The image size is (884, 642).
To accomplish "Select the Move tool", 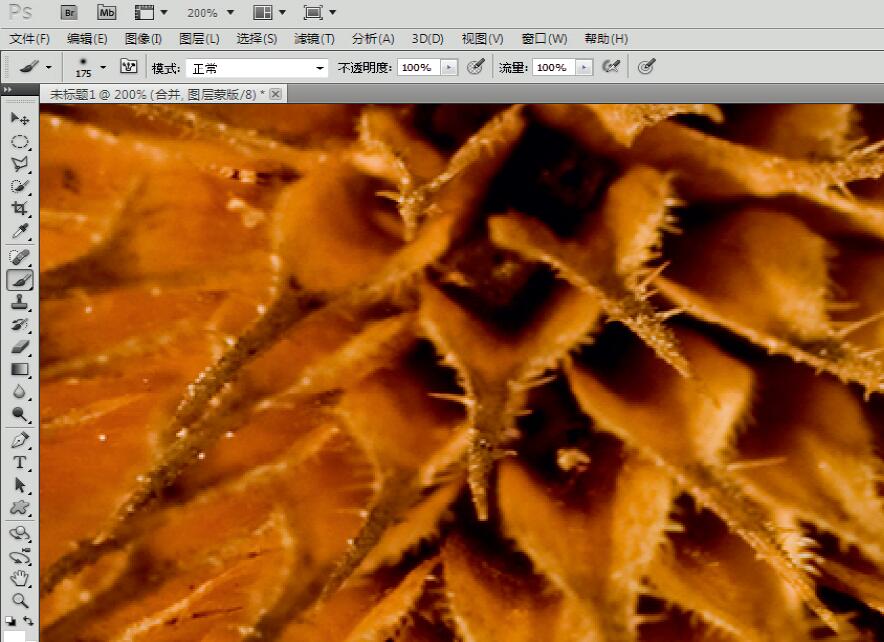I will (20, 118).
